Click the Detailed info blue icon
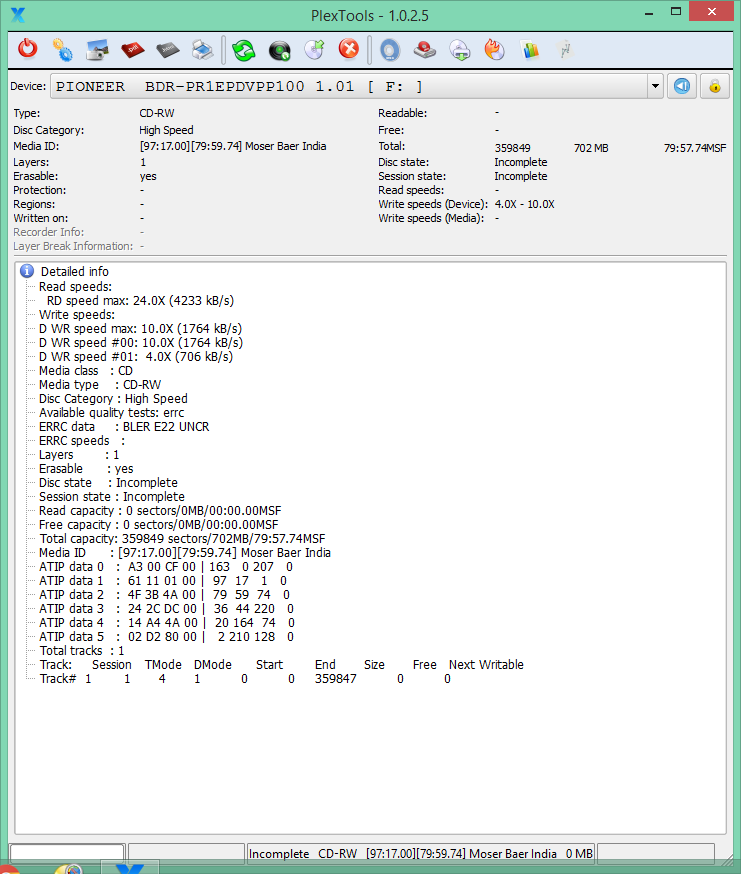Viewport: 741px width, 874px height. 27,271
